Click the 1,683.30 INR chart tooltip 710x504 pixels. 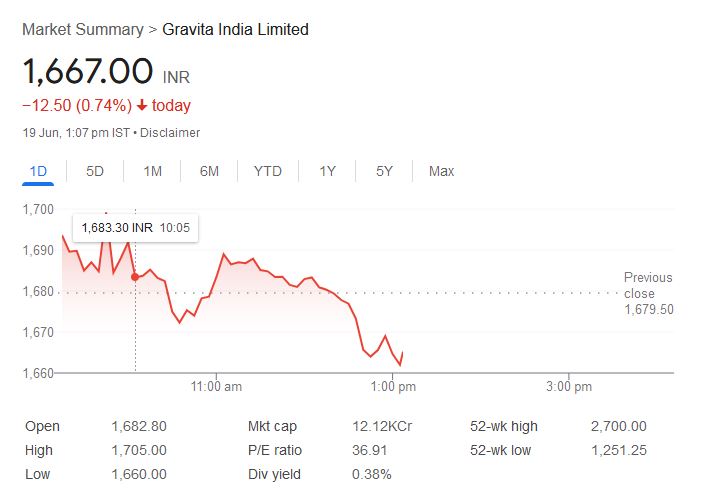[x=134, y=228]
